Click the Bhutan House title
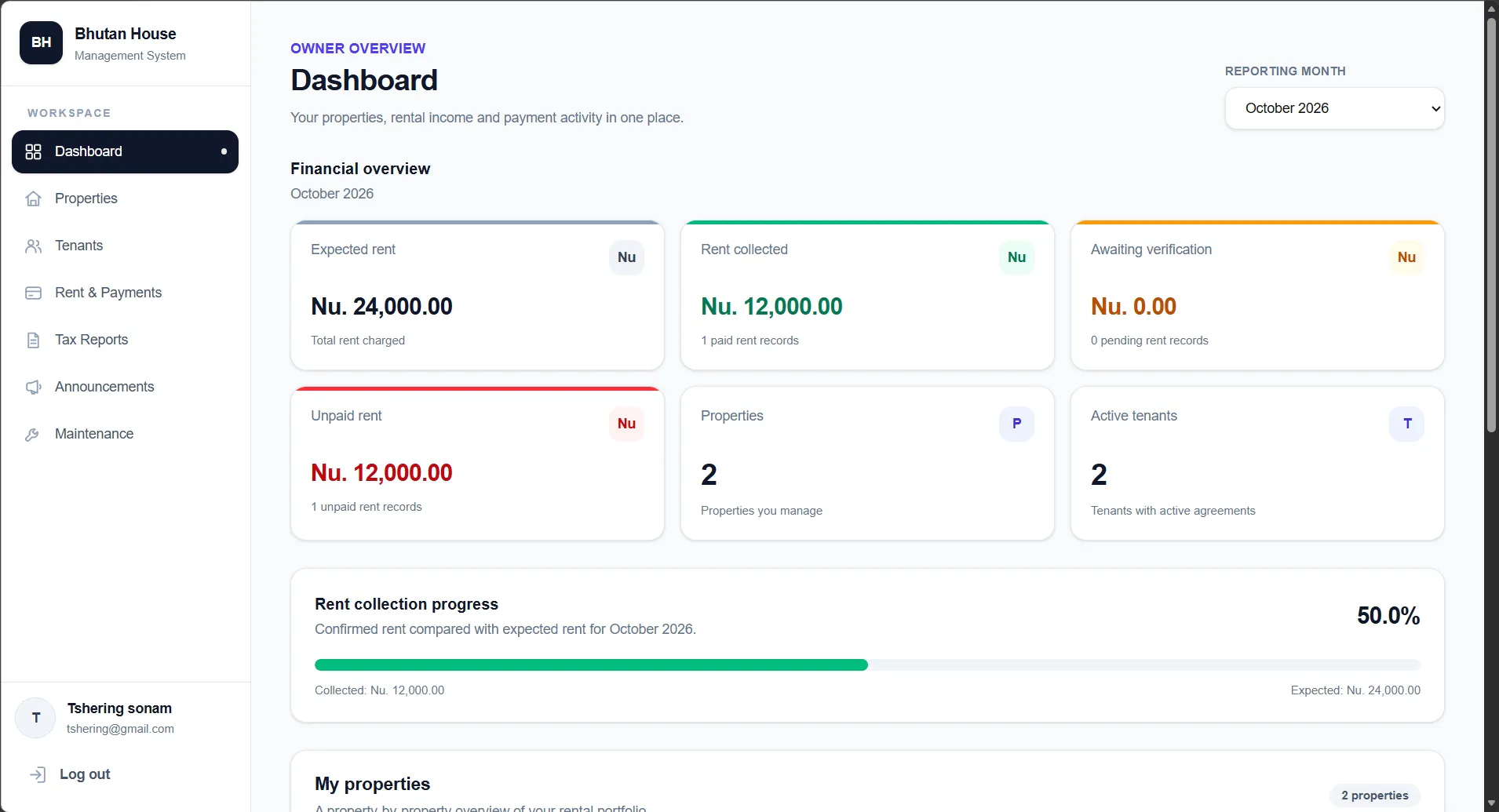The image size is (1499, 812). tap(126, 34)
